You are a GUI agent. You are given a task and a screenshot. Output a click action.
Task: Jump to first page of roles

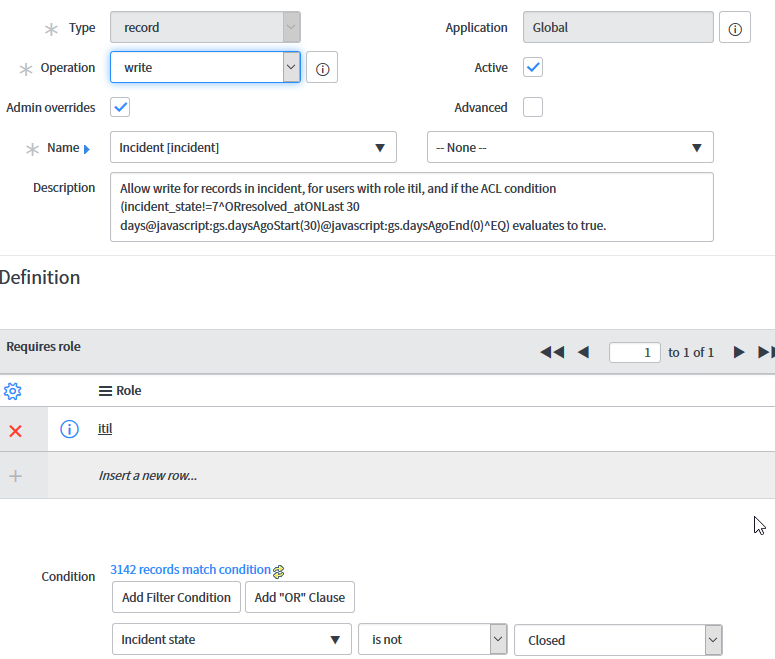tap(552, 352)
